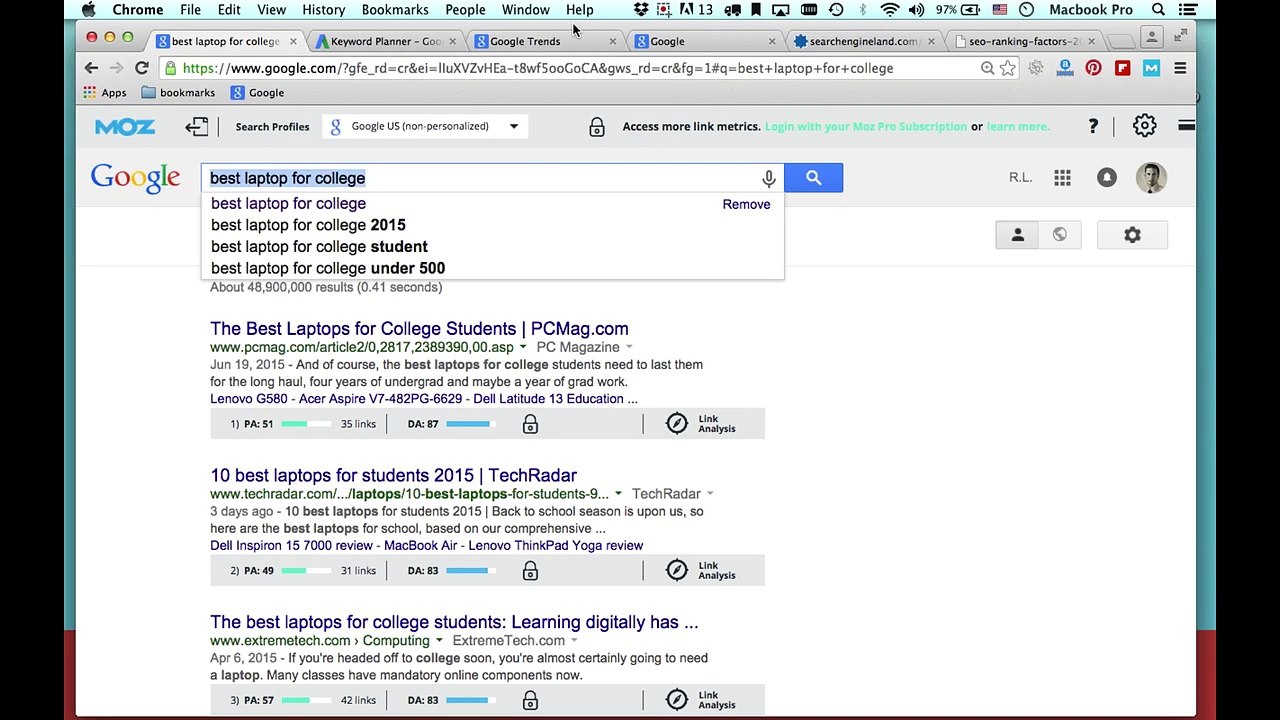Click the Google account profile photo
The width and height of the screenshot is (1280, 720).
pos(1151,178)
